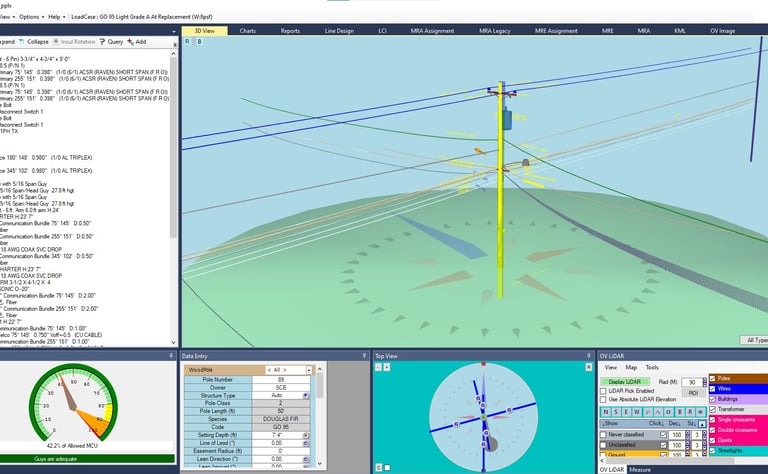The height and width of the screenshot is (474, 768).
Task: Click the minus zoom button in Top View
Action: tap(378, 367)
